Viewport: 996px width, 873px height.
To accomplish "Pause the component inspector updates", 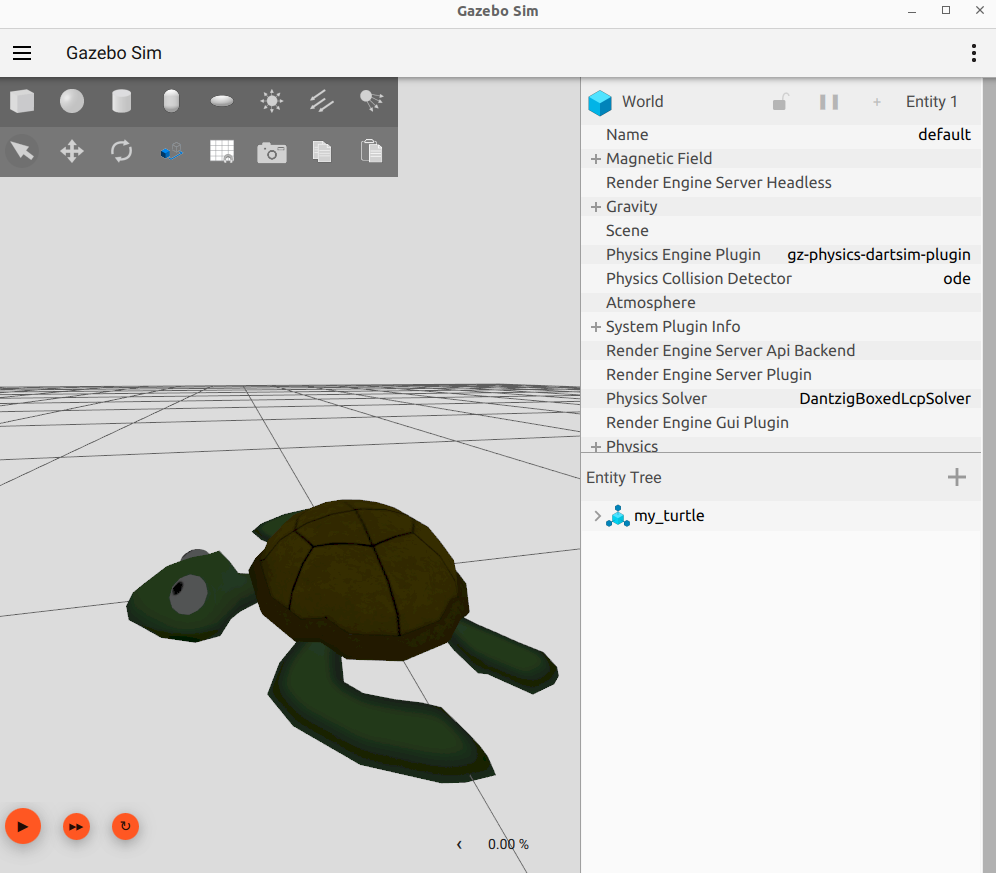I will click(x=829, y=102).
